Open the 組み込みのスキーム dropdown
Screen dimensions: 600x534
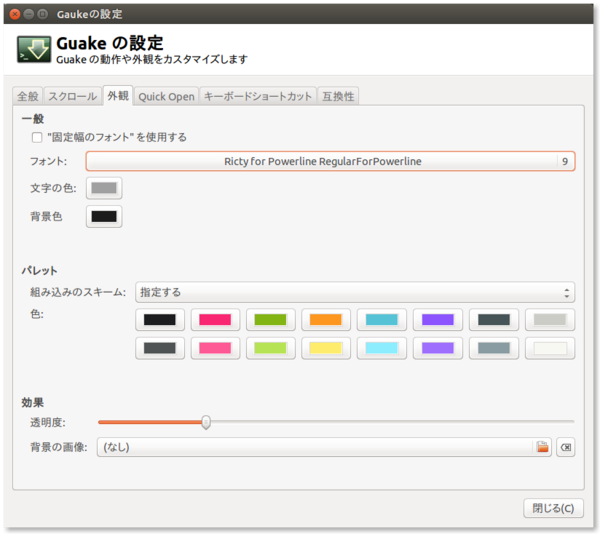tap(355, 293)
